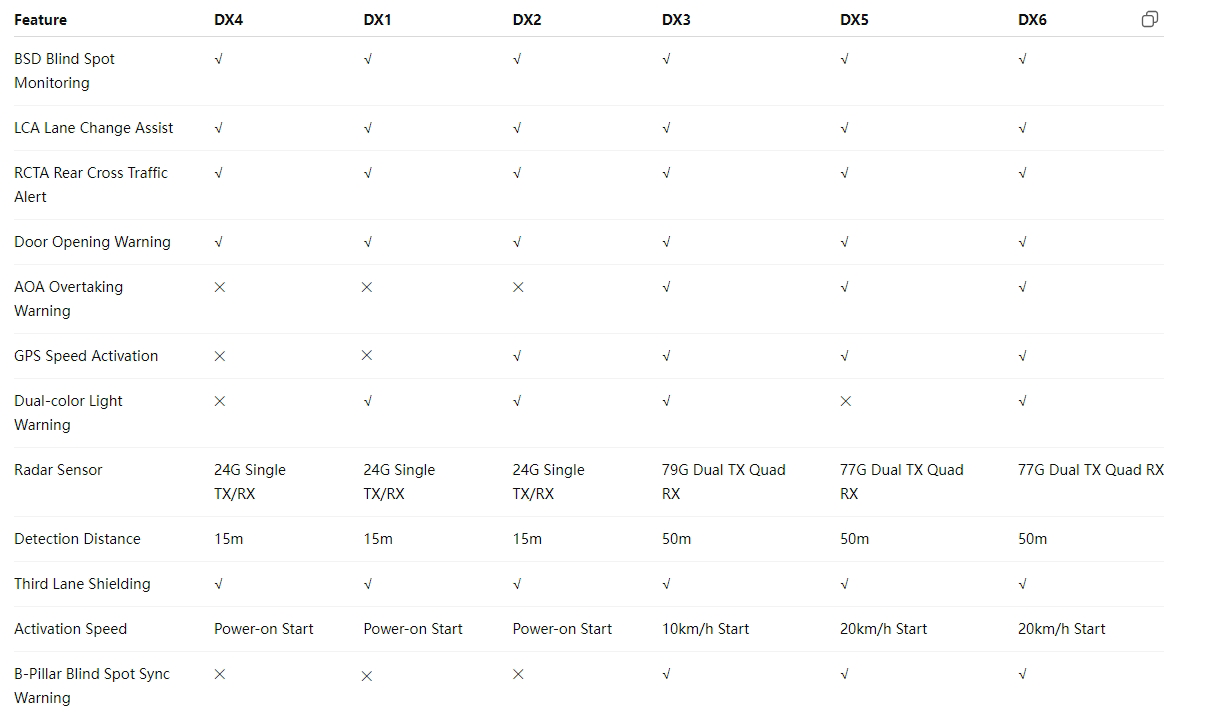The image size is (1207, 712).
Task: Select the LCA Lane Change Assist row label
Action: tap(94, 128)
